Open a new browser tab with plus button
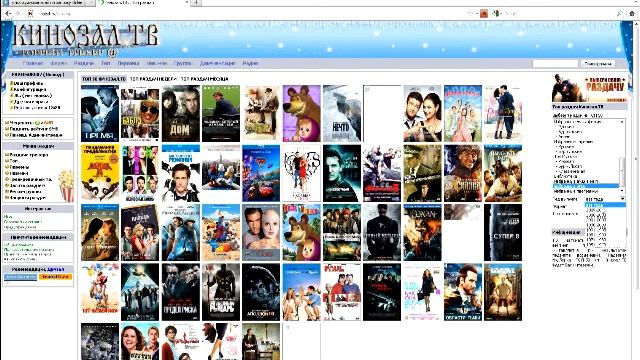This screenshot has width=640, height=360. 196,2
